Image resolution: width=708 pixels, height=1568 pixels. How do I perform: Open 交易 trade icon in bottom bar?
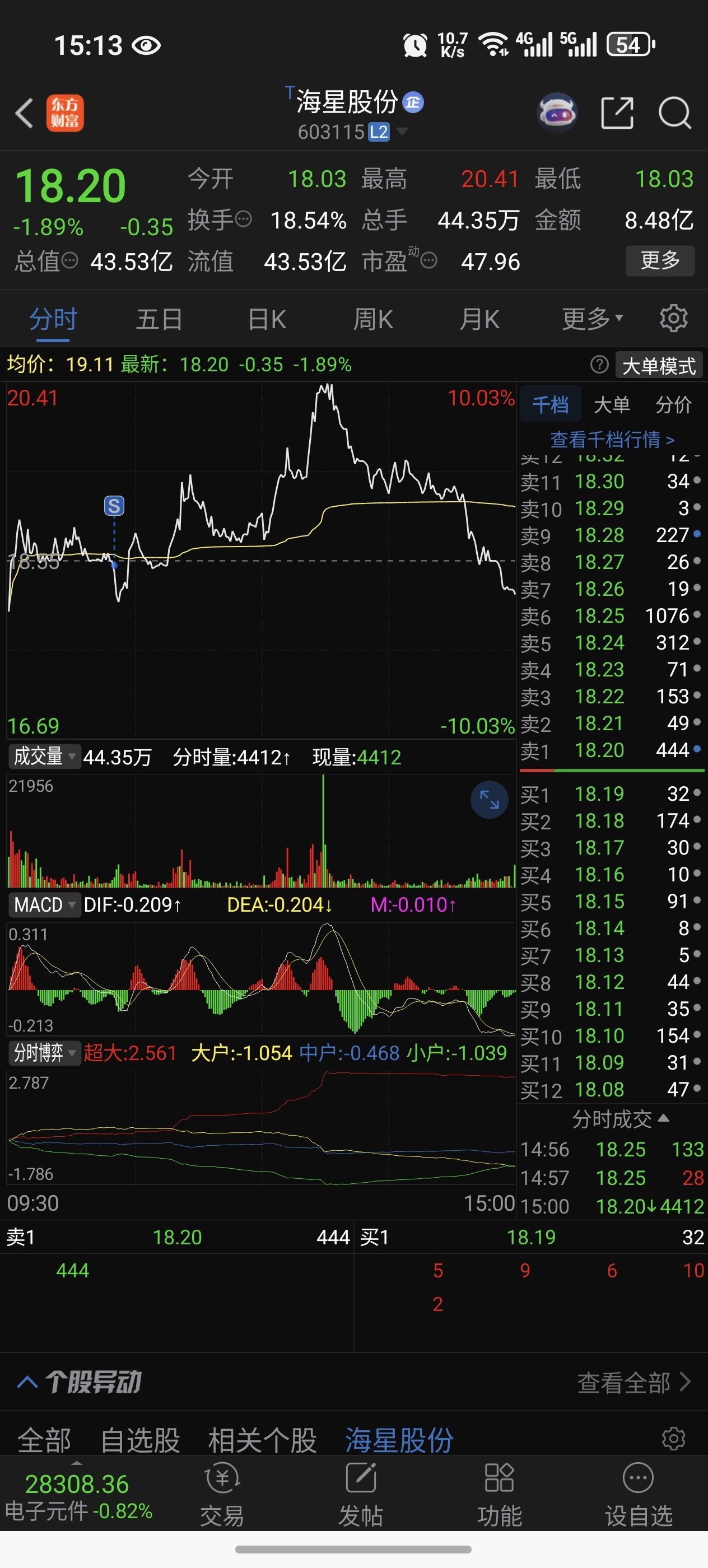tap(222, 1478)
